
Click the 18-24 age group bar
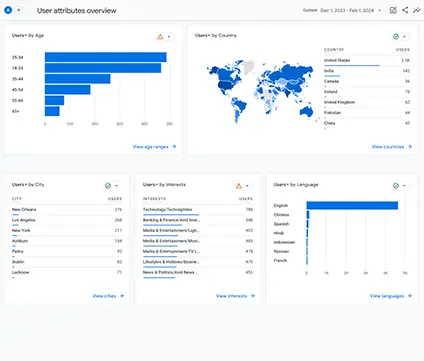point(103,68)
